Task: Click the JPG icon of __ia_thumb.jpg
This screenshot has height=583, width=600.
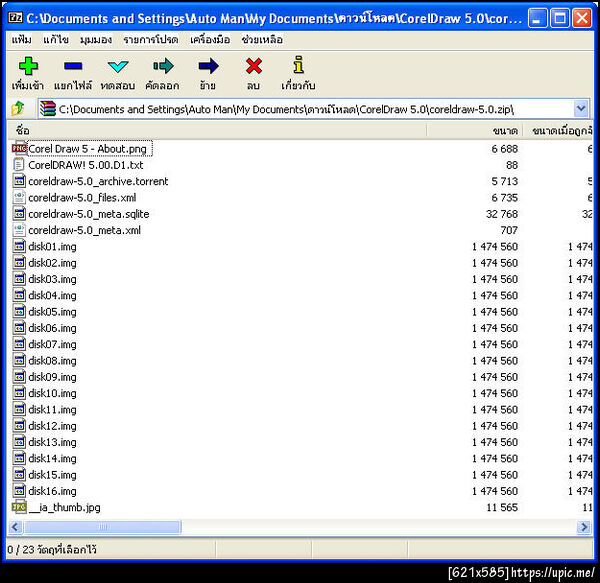Action: point(19,507)
